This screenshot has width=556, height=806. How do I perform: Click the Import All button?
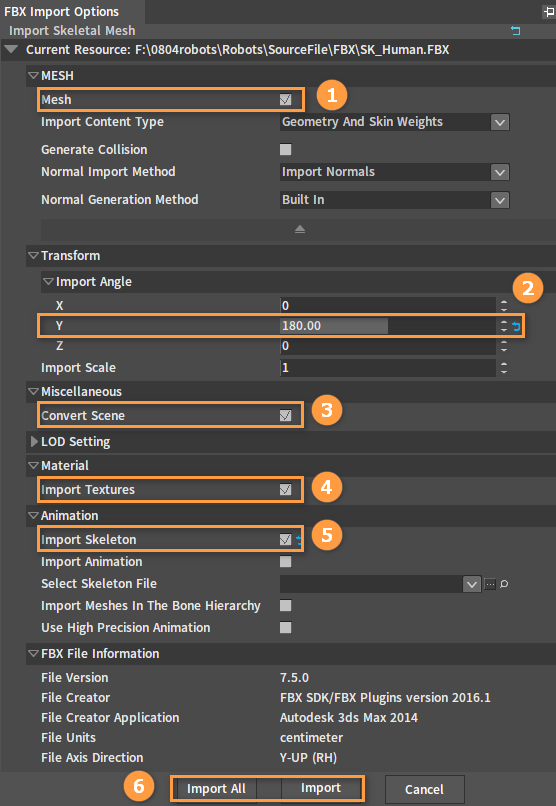(216, 789)
